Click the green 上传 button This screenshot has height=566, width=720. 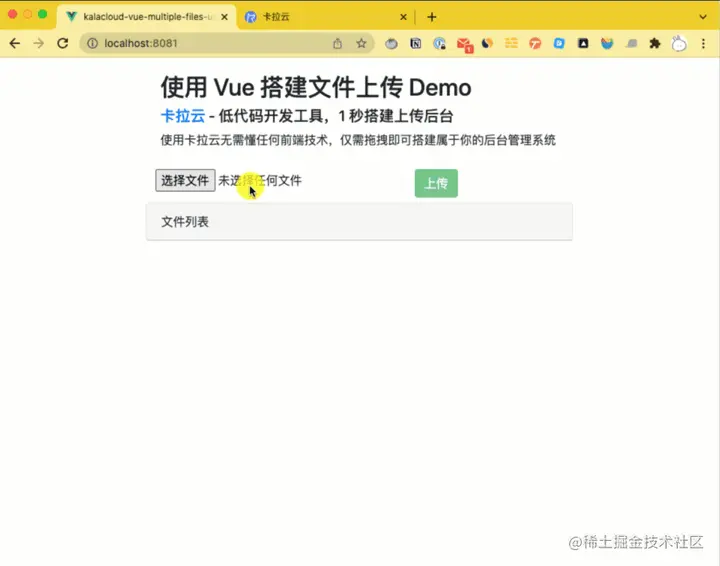[x=436, y=183]
